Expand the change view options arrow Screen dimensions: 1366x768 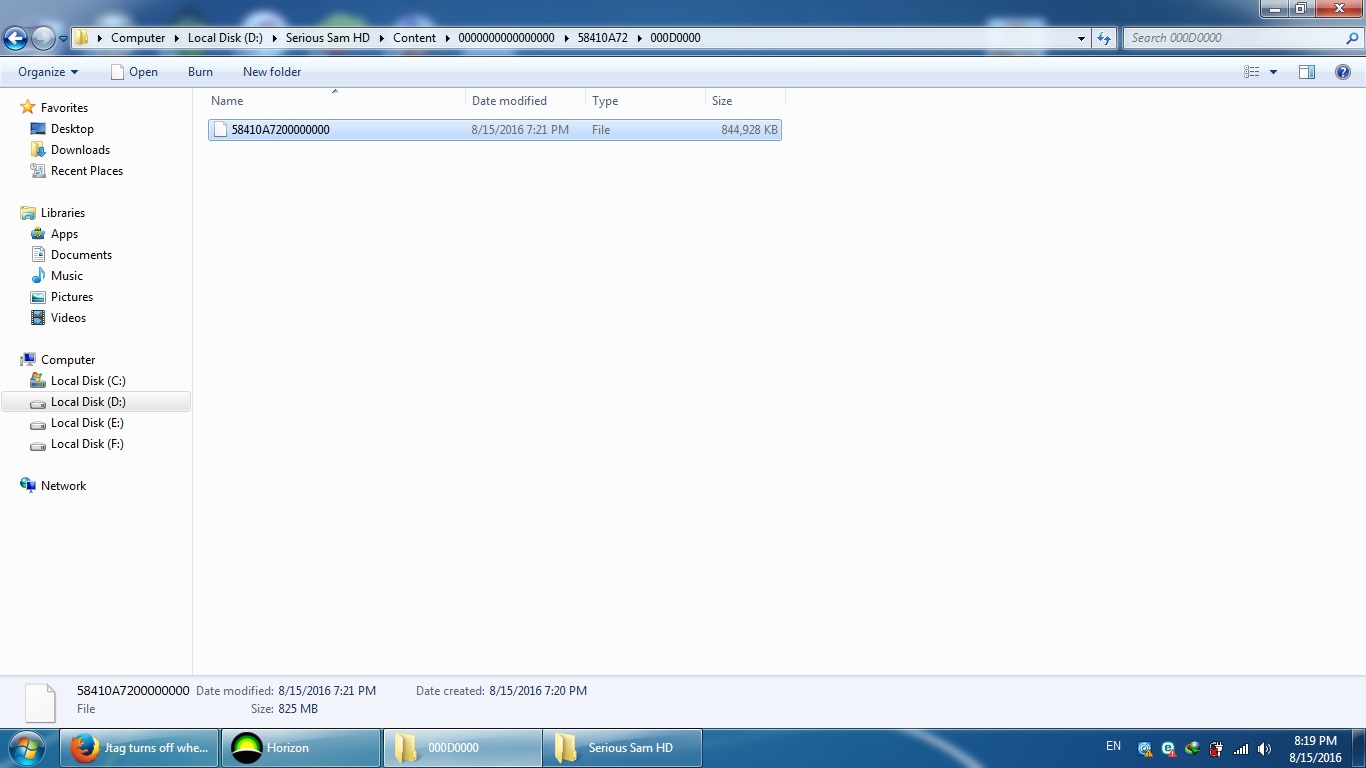(1273, 72)
